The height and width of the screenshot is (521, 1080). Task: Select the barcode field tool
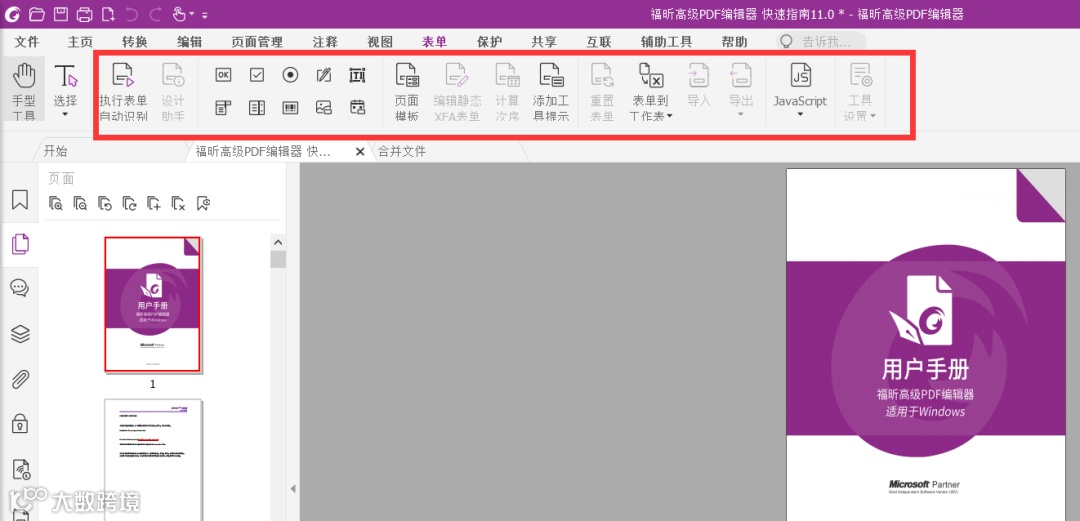(x=291, y=107)
